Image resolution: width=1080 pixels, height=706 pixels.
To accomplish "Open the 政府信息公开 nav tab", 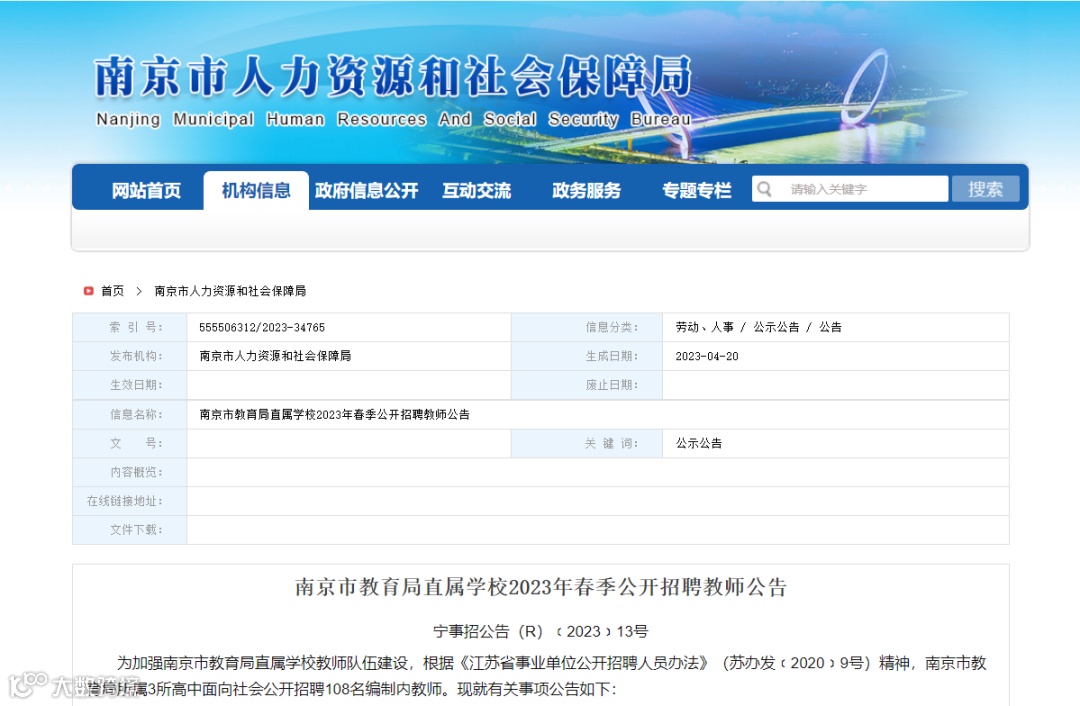I will coord(366,190).
